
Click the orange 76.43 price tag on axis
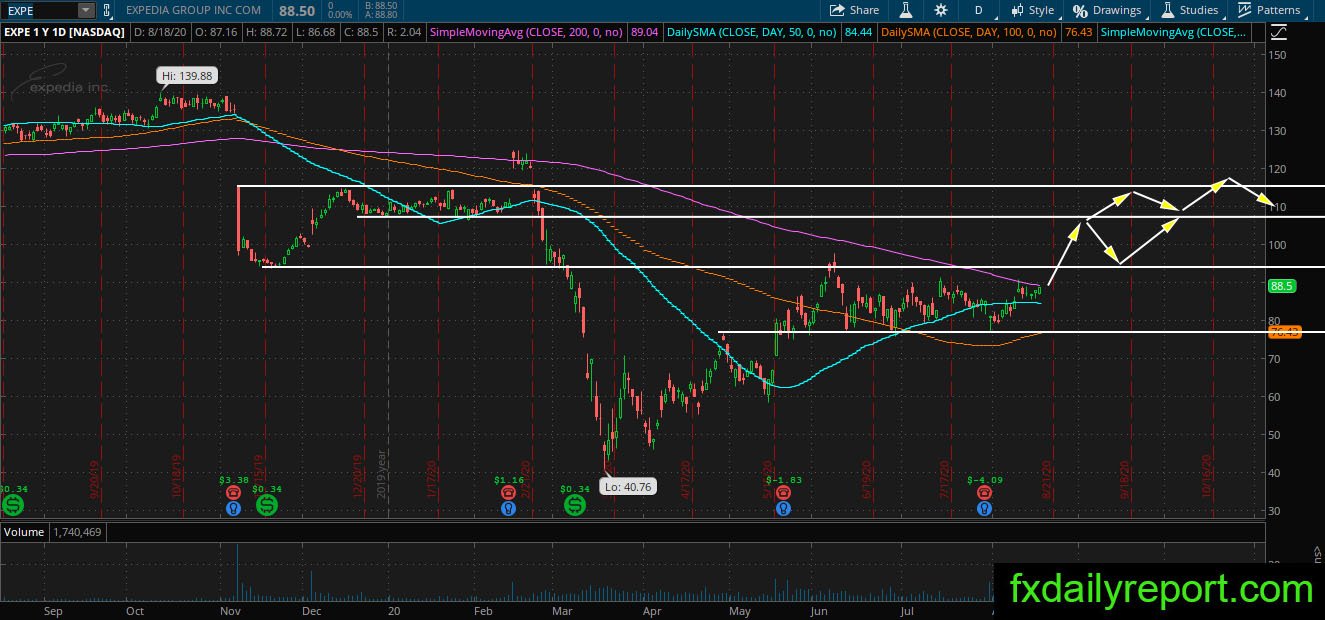(x=1283, y=331)
